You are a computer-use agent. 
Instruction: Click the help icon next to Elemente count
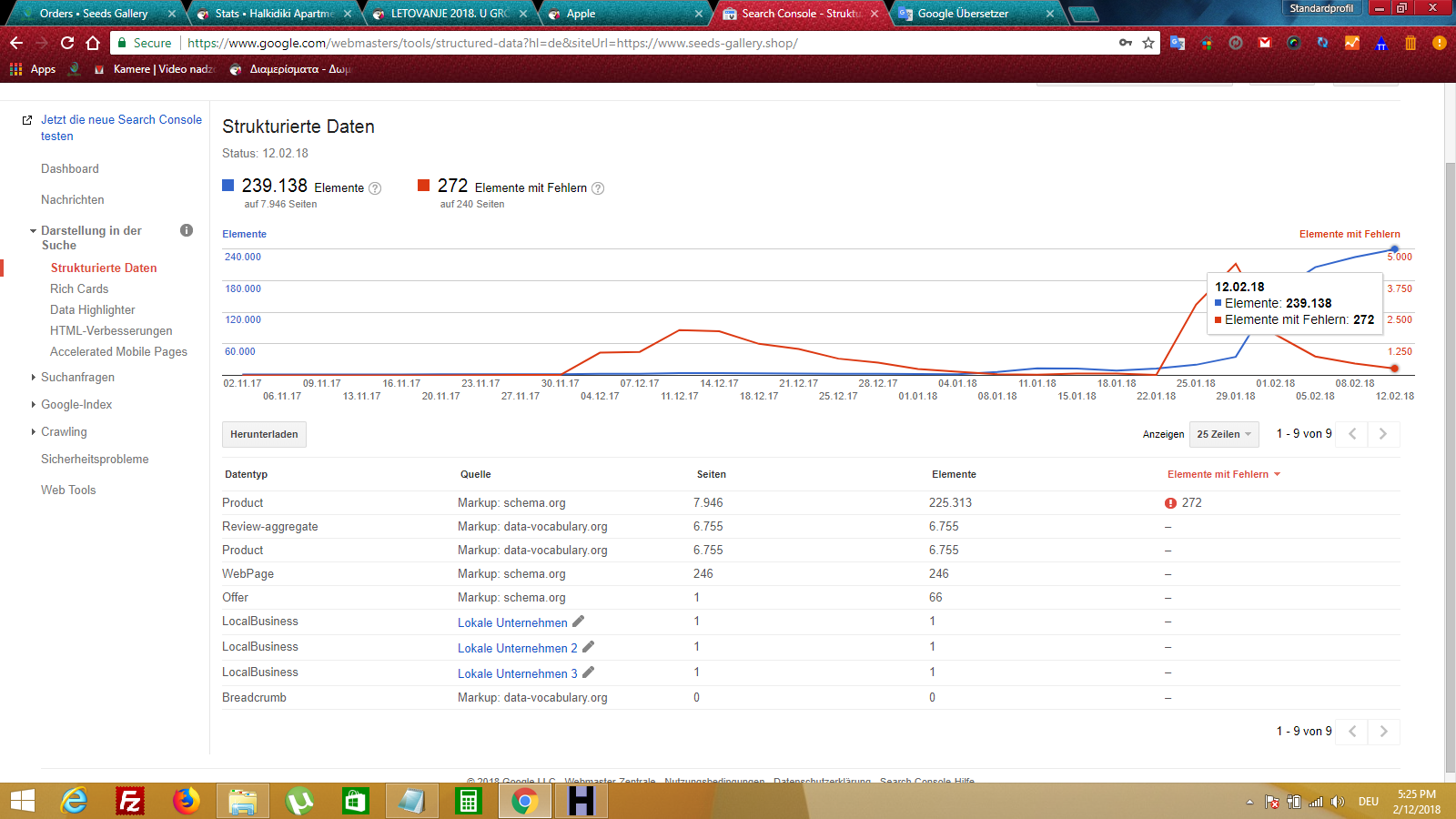(375, 188)
